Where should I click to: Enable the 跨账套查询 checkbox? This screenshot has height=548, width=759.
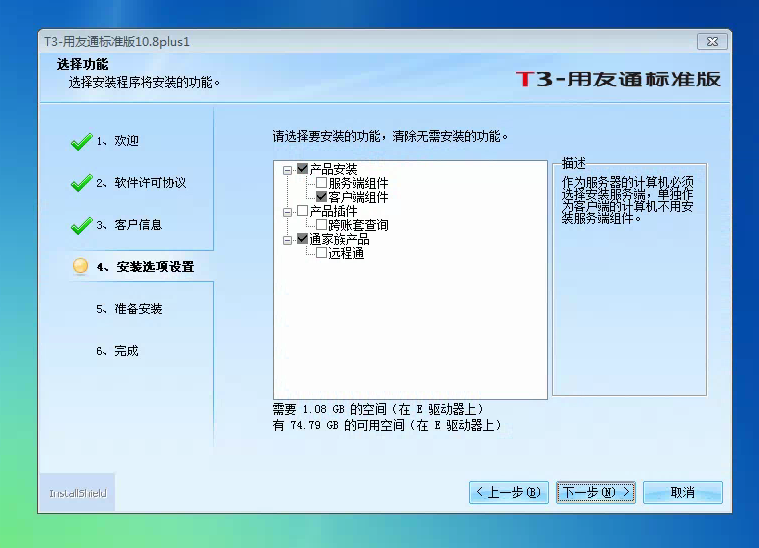[x=321, y=225]
